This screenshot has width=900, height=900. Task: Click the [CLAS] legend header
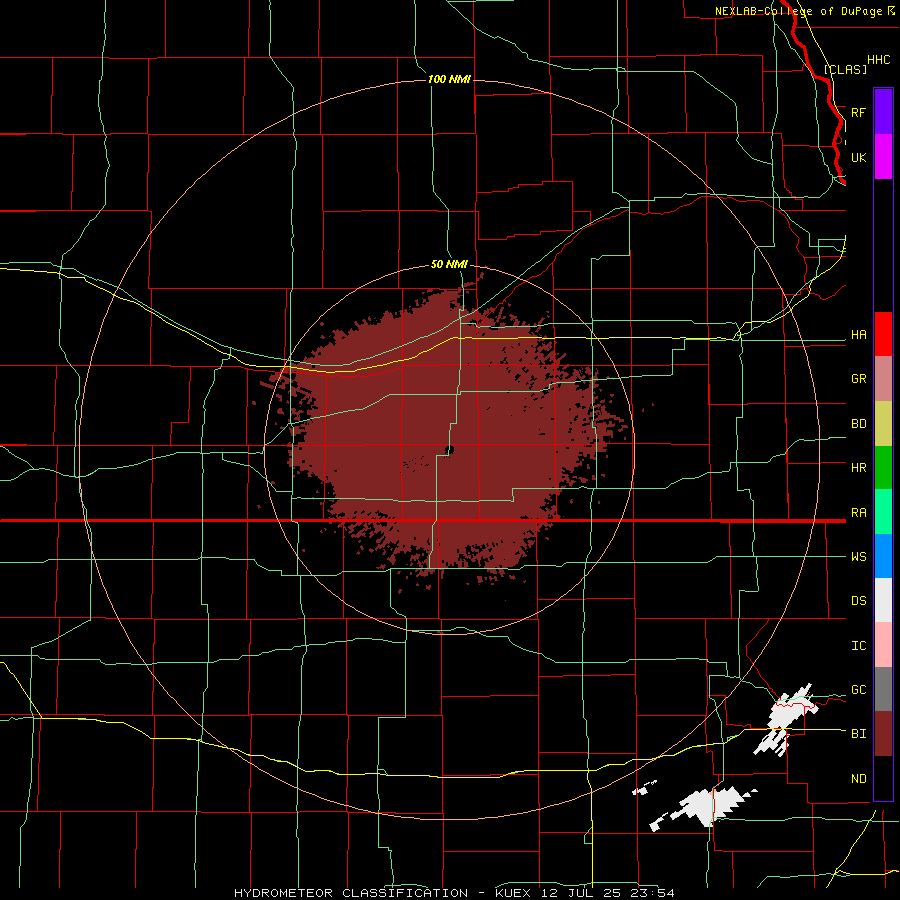(845, 70)
